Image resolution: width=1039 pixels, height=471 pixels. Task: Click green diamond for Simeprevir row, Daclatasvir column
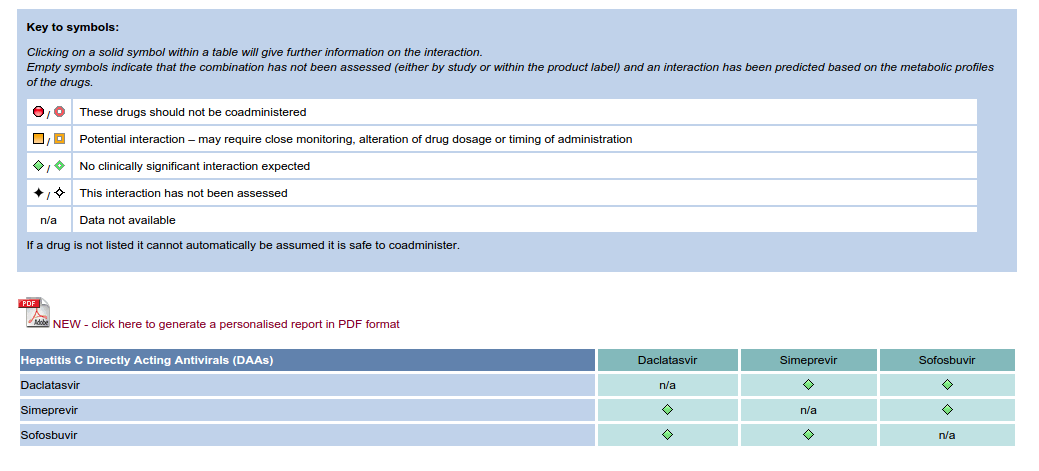click(667, 409)
